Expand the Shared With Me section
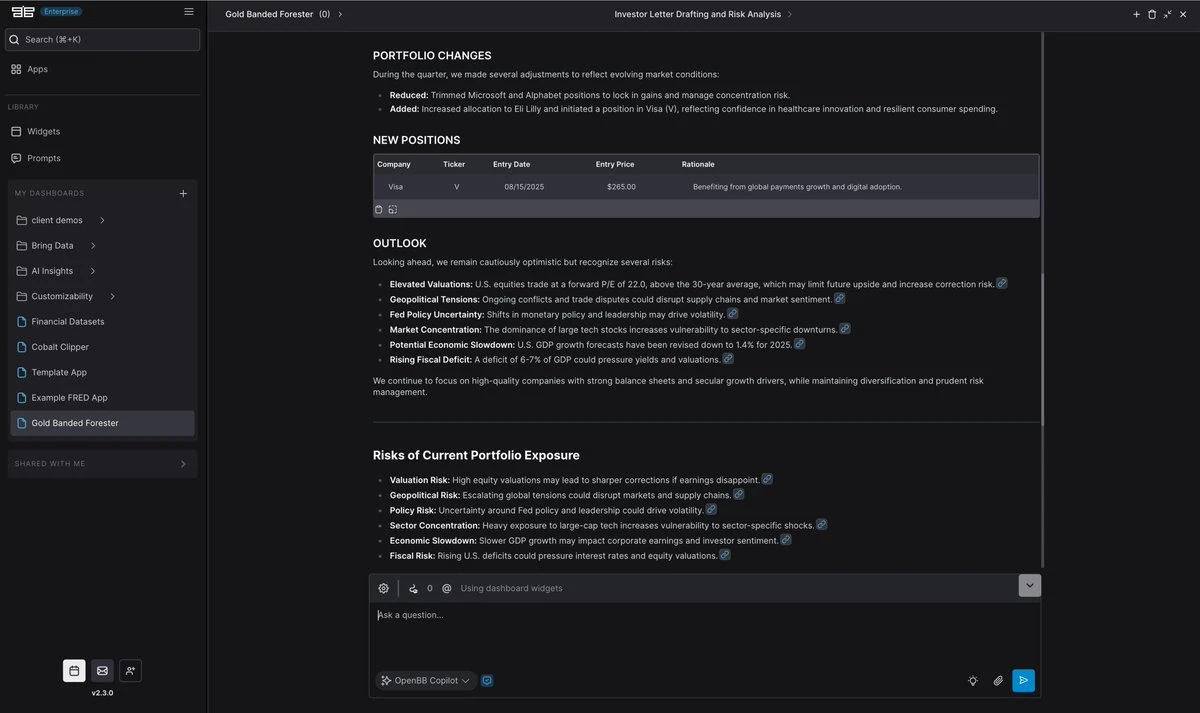 click(183, 464)
